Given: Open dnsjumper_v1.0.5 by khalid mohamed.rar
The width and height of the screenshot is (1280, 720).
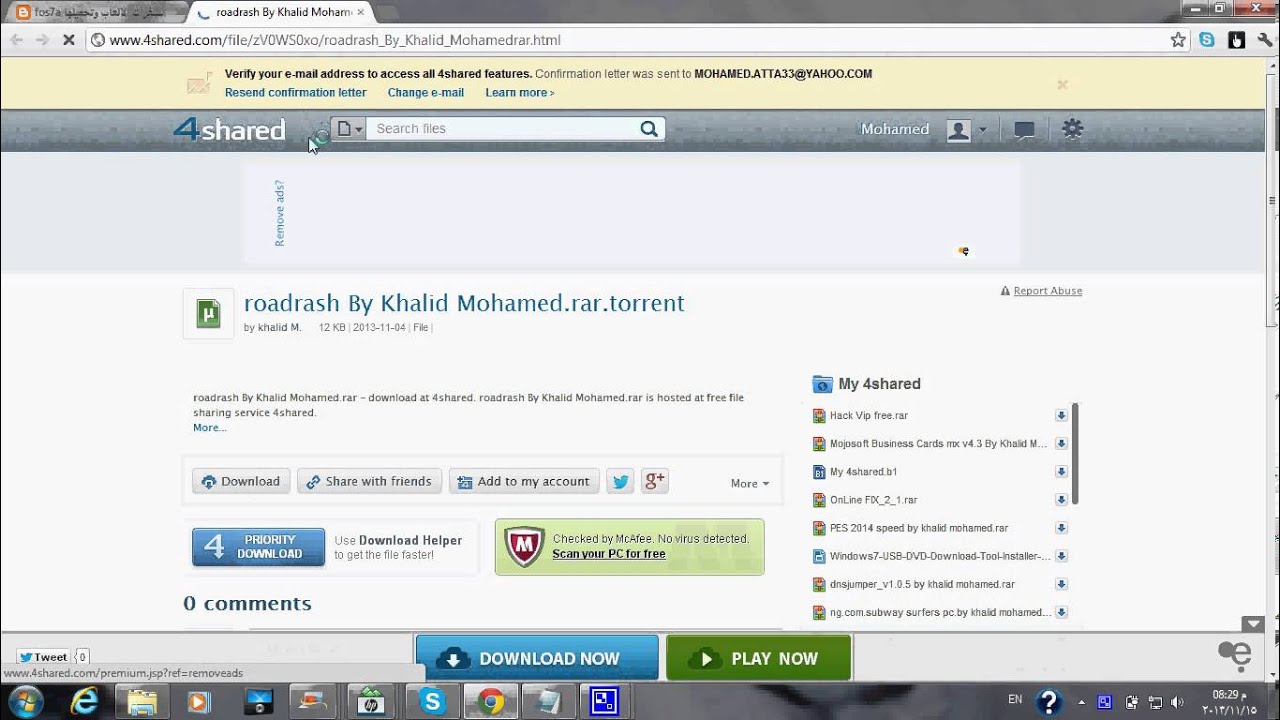Looking at the screenshot, I should (922, 583).
